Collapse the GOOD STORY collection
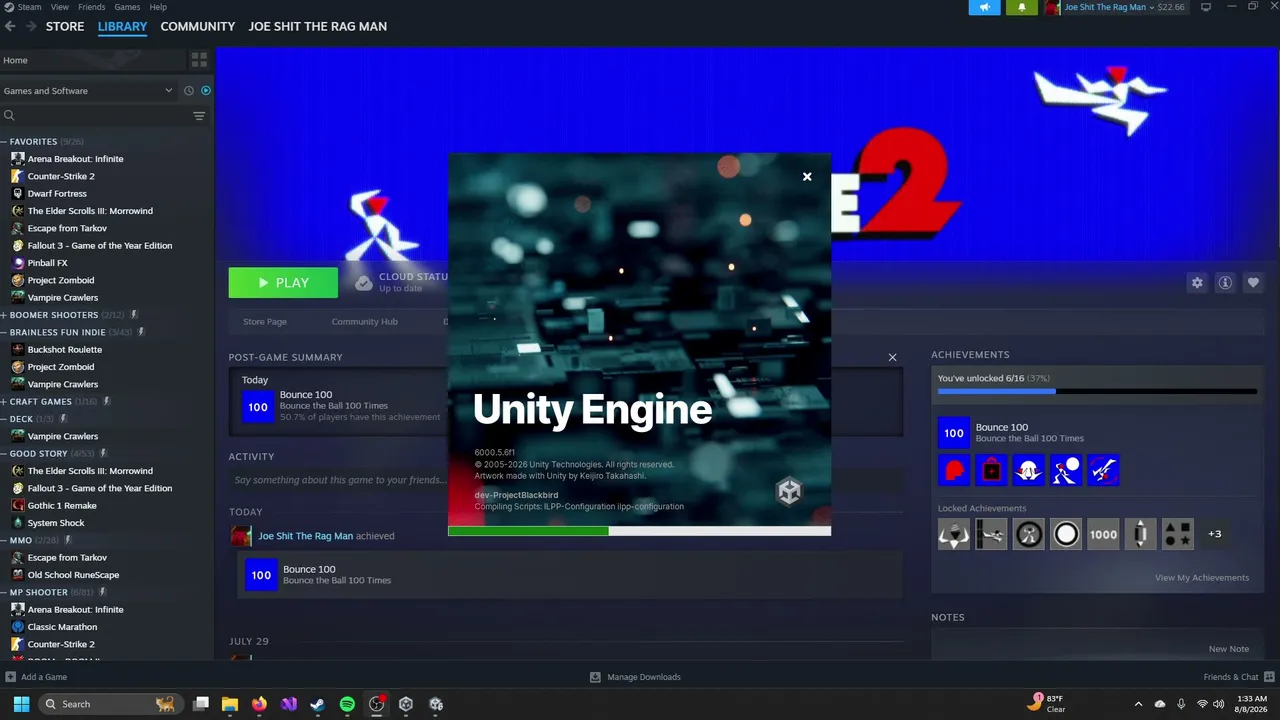The height and width of the screenshot is (720, 1280). coord(4,454)
